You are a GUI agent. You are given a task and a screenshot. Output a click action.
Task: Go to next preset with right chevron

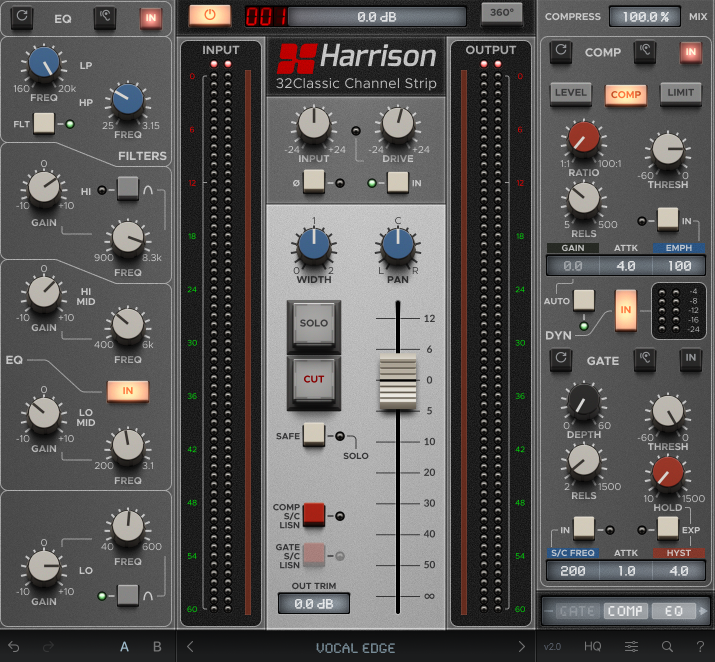coord(521,646)
